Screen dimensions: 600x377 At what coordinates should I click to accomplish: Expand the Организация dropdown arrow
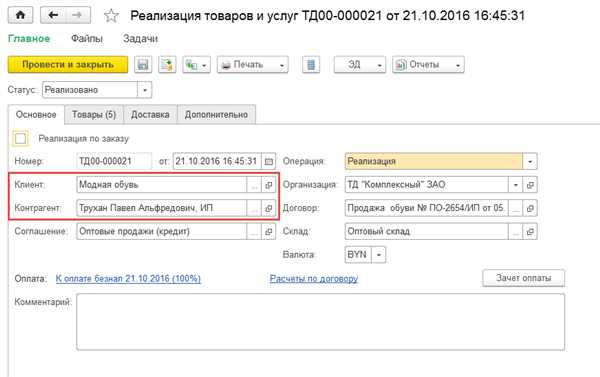515,185
